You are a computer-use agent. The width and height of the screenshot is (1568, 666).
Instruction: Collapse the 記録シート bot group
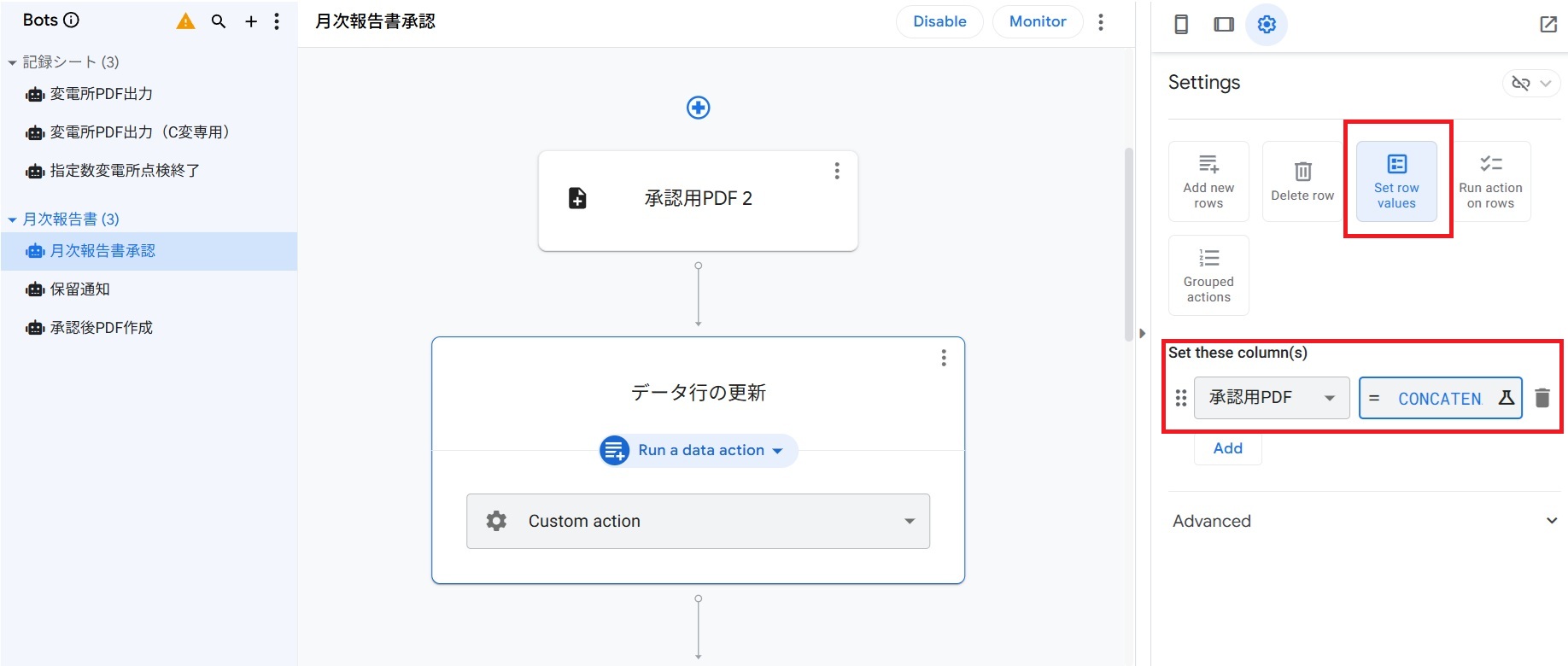pyautogui.click(x=13, y=62)
